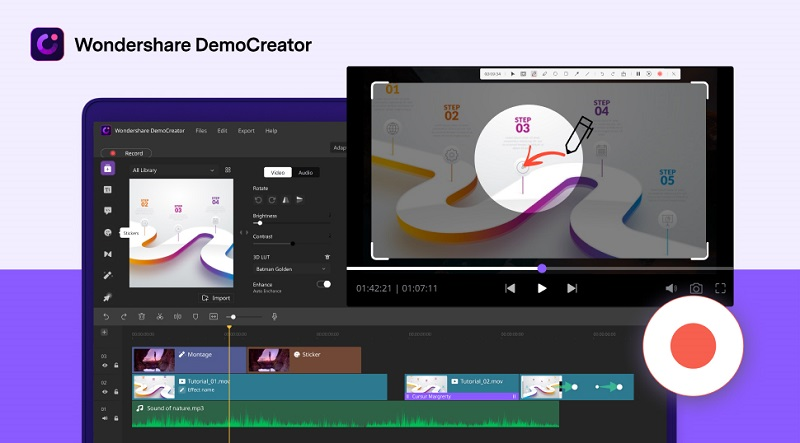Enter fullscreen preview mode

click(x=720, y=288)
